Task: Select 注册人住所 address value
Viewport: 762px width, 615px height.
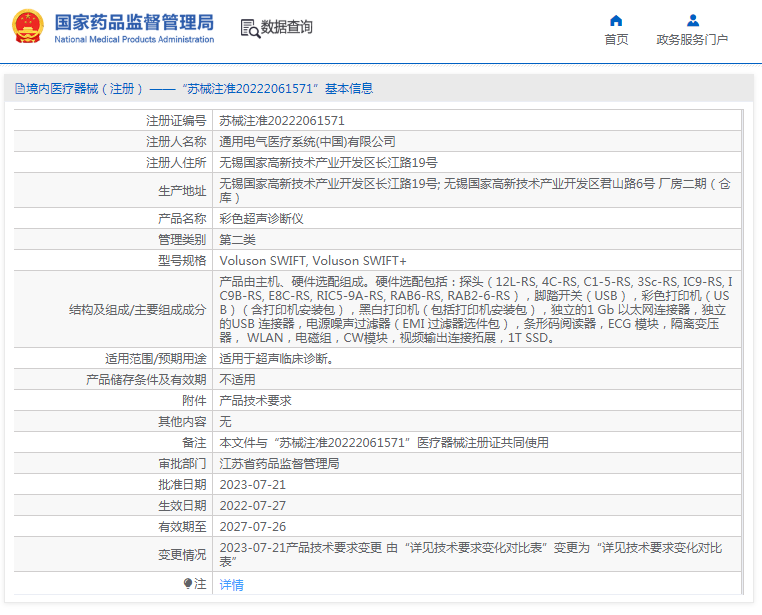Action: coord(328,162)
